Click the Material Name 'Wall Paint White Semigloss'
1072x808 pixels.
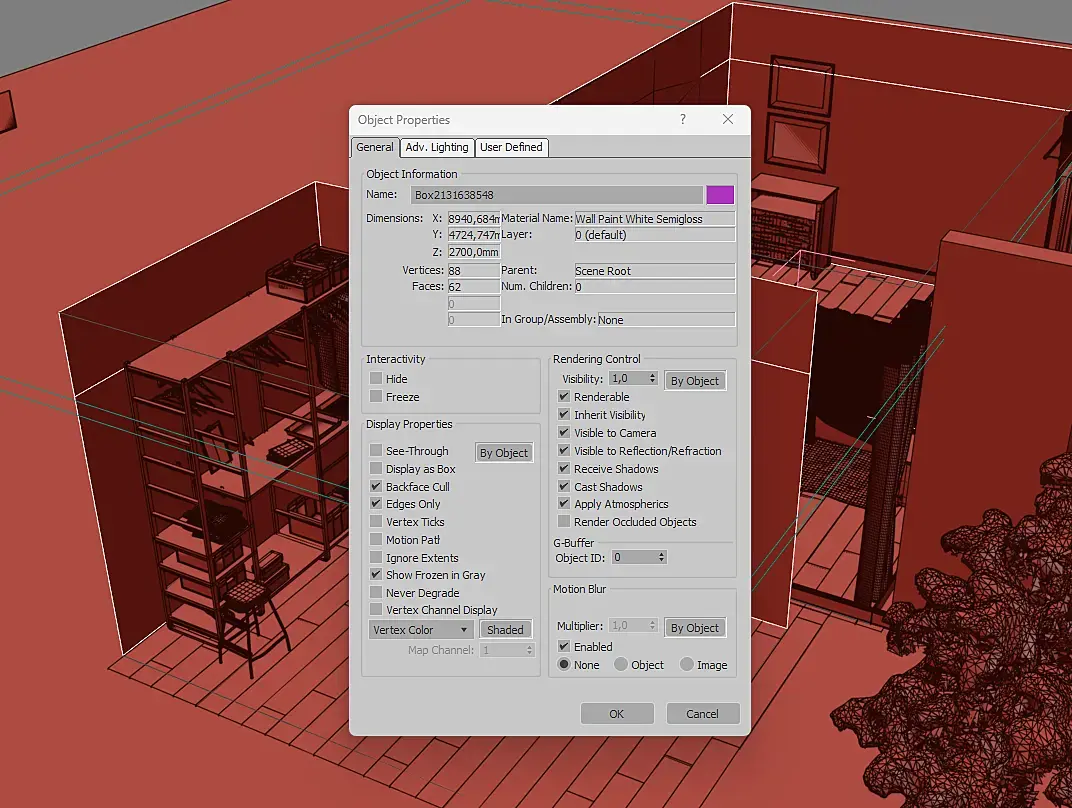click(654, 219)
